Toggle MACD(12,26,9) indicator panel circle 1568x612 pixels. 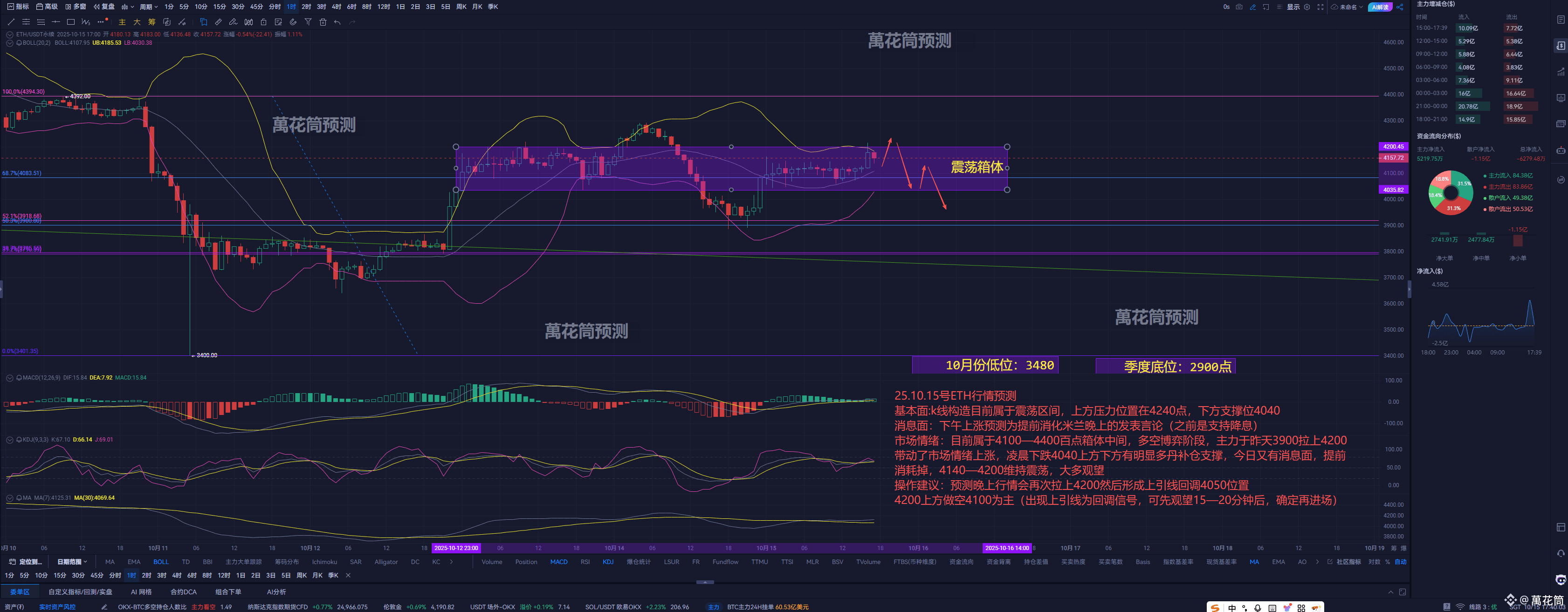[10, 378]
